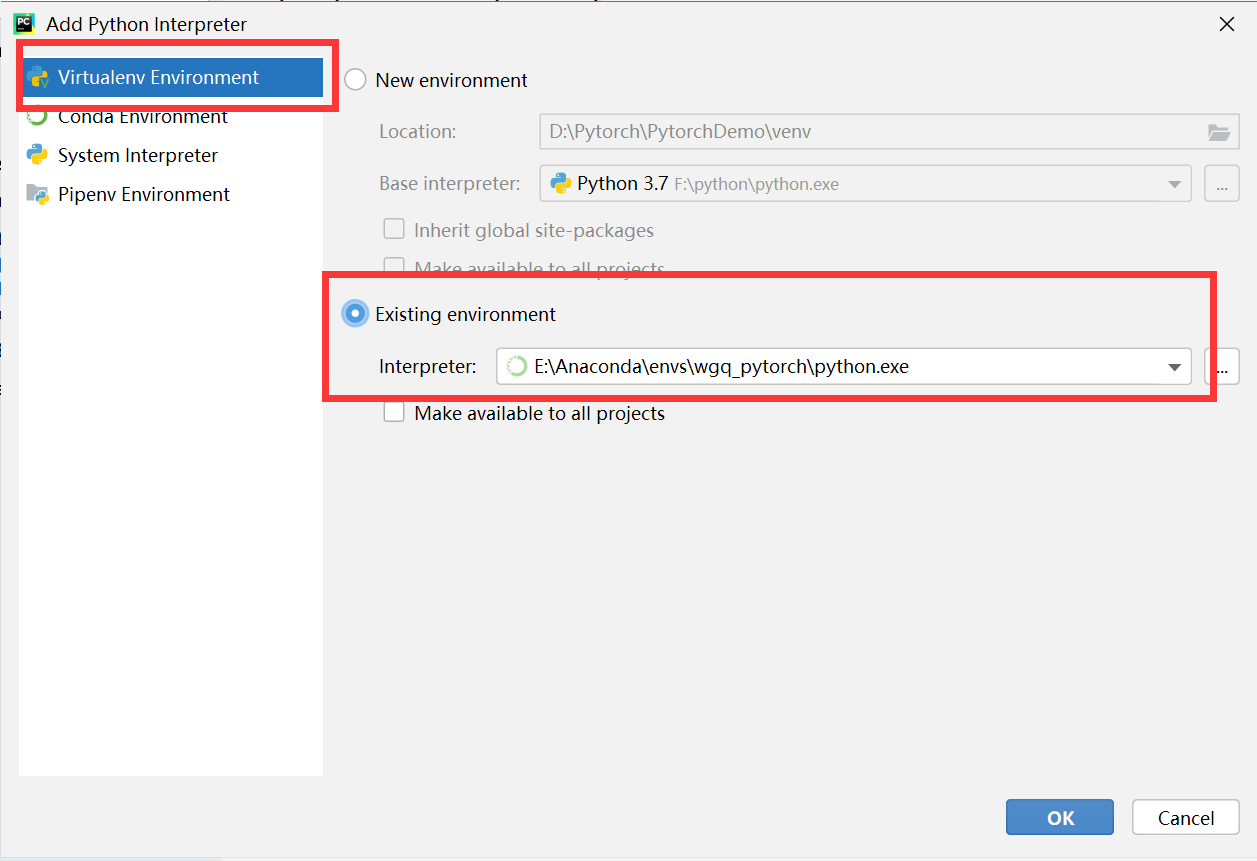Image resolution: width=1257 pixels, height=861 pixels.
Task: Click the conda ring icon in Interpreter field
Action: coord(517,366)
